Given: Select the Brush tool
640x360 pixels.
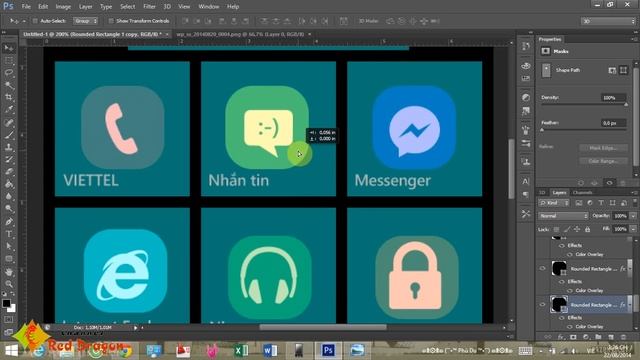Looking at the screenshot, I should coord(9,135).
